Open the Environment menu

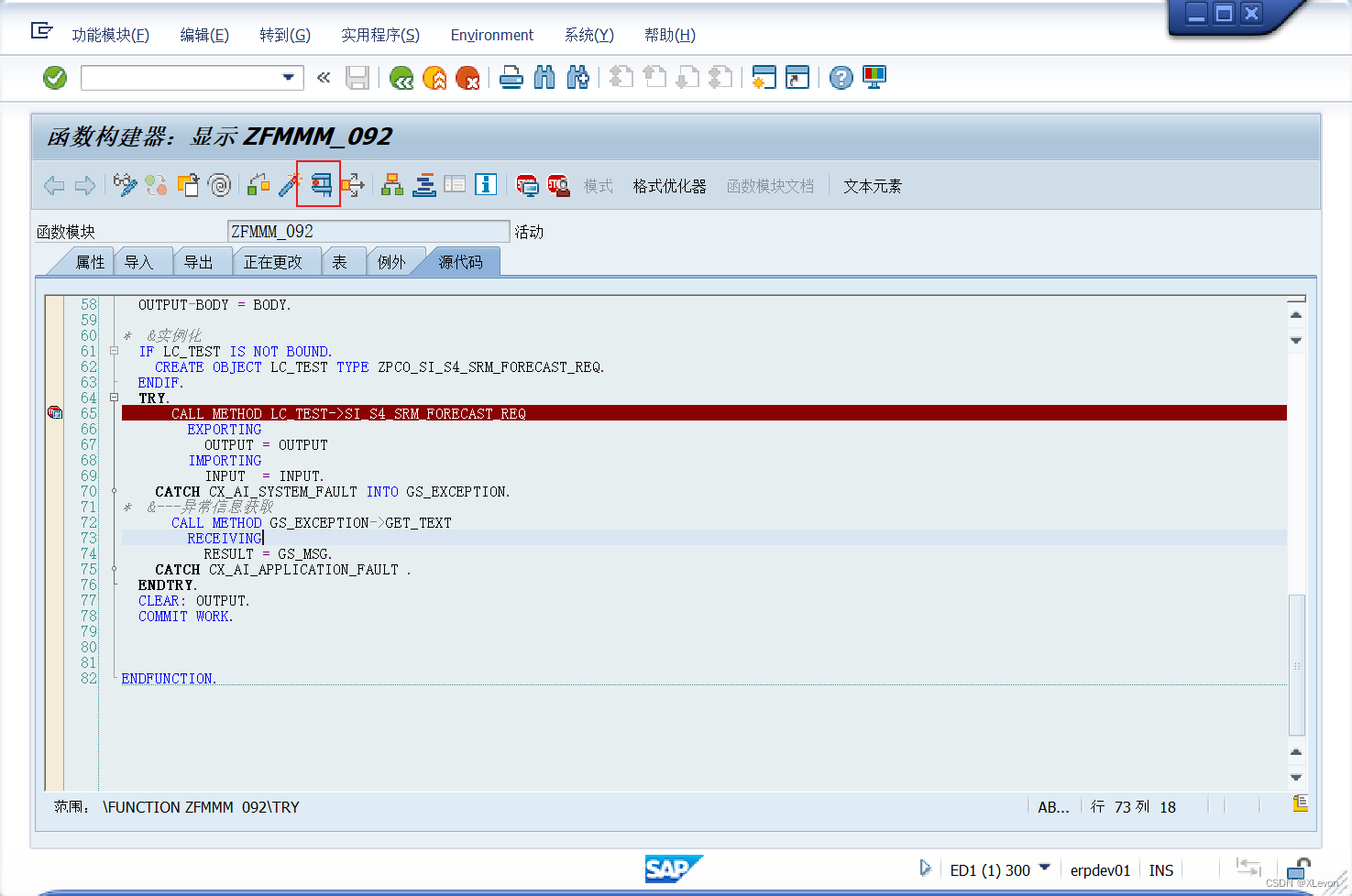492,35
